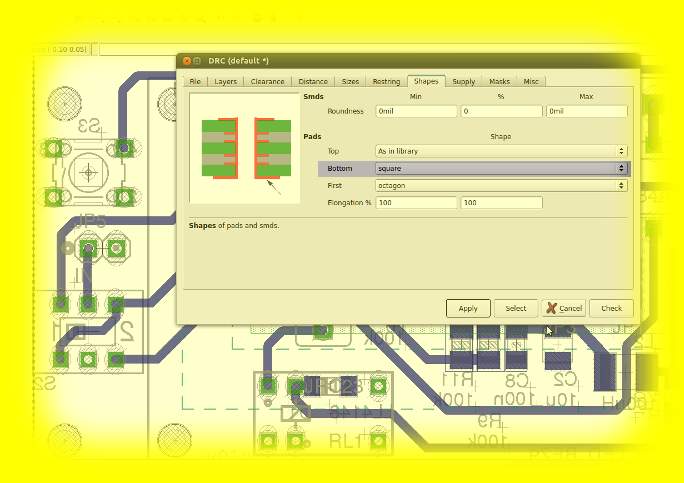Open the Supply tab
Image resolution: width=684 pixels, height=483 pixels.
463,81
